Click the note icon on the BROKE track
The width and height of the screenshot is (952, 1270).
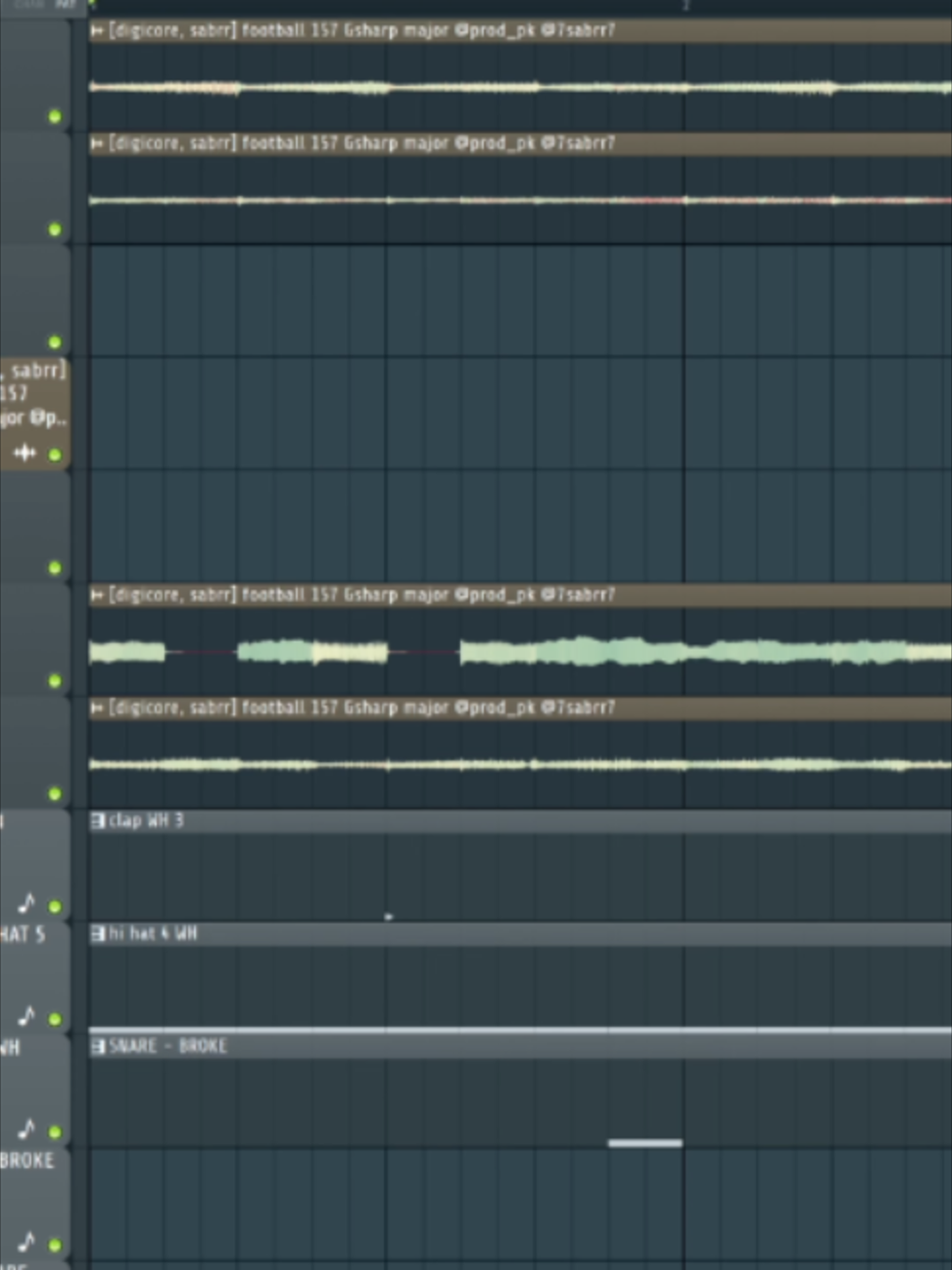[26, 1242]
